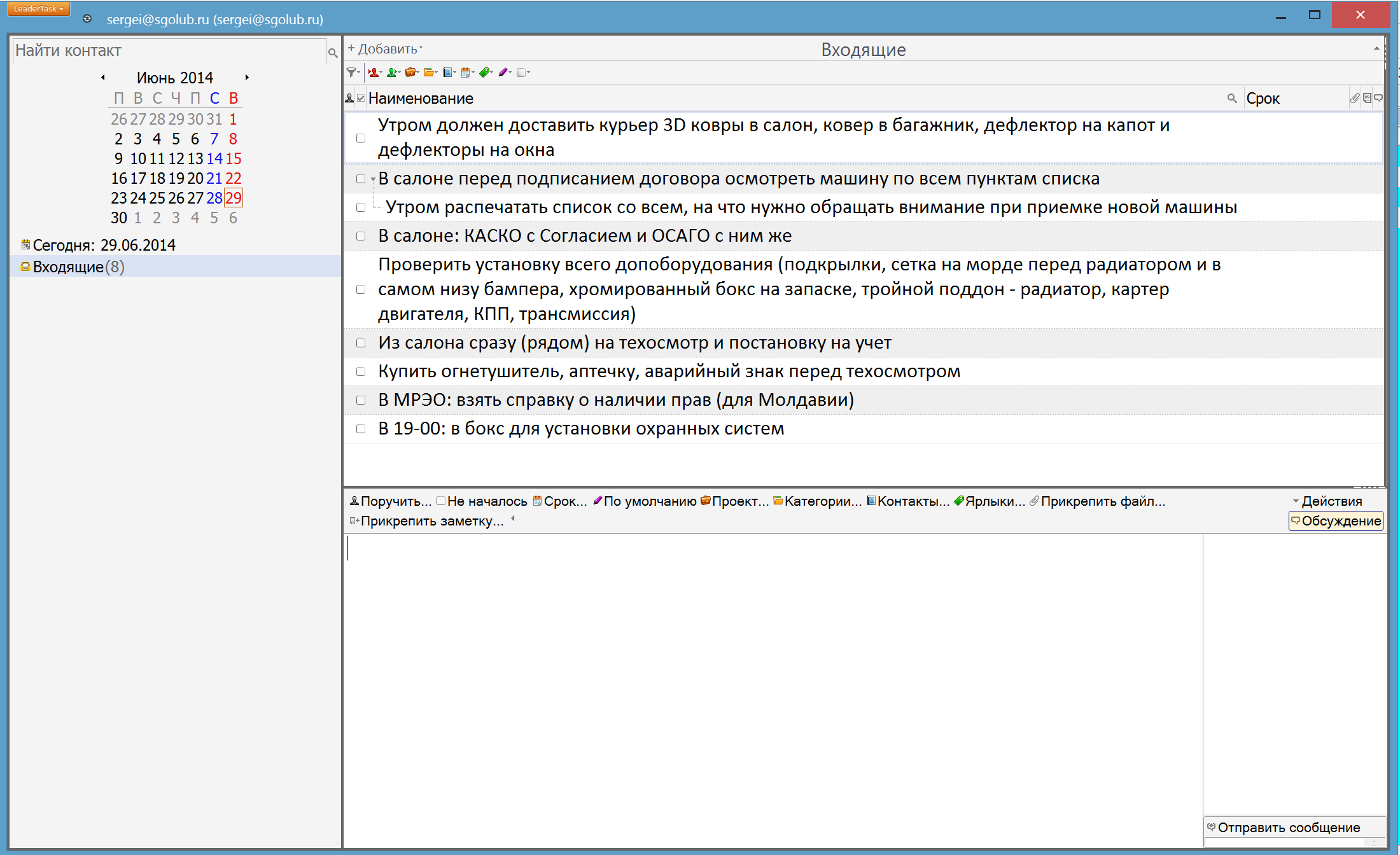The height and width of the screenshot is (855, 1400).
Task: Check the task about КАСКО and ОСАГО
Action: pyautogui.click(x=361, y=236)
